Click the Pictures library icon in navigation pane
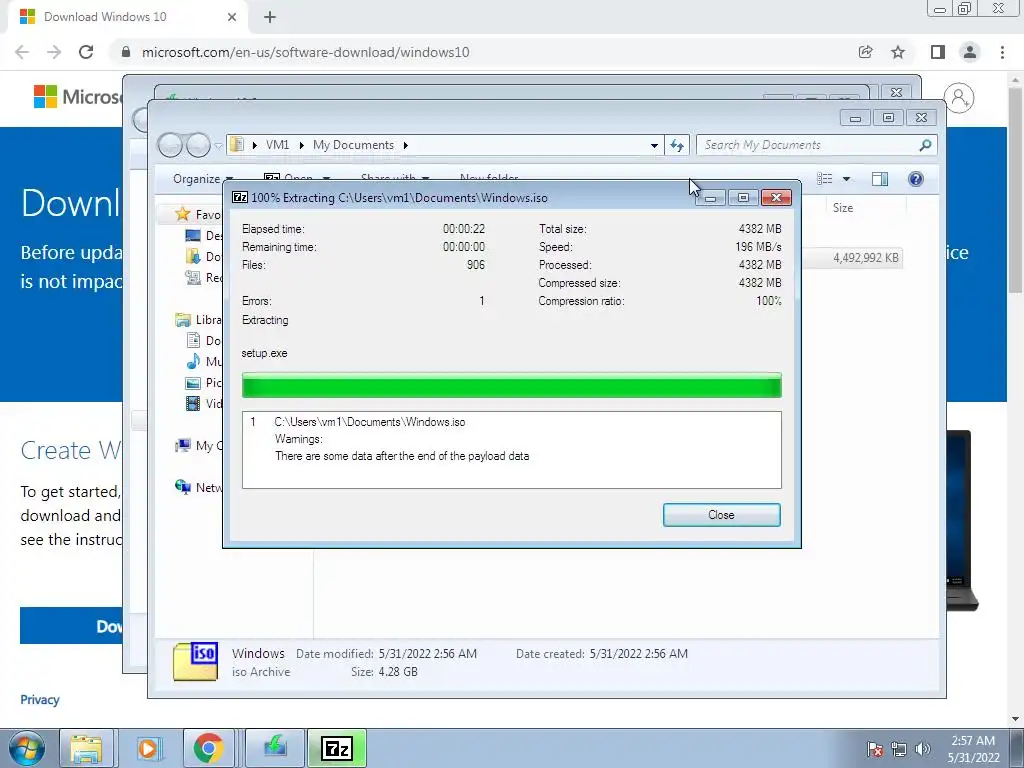The width and height of the screenshot is (1024, 768). tap(193, 383)
